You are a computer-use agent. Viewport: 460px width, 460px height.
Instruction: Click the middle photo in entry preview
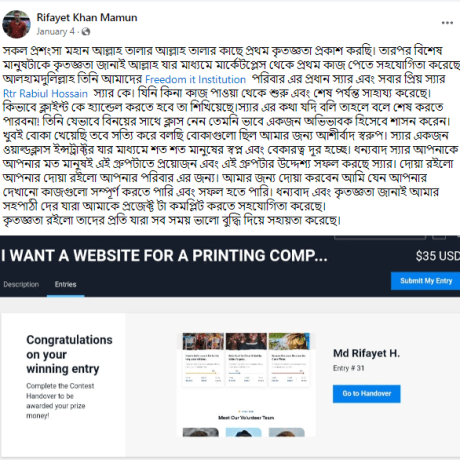click(246, 341)
